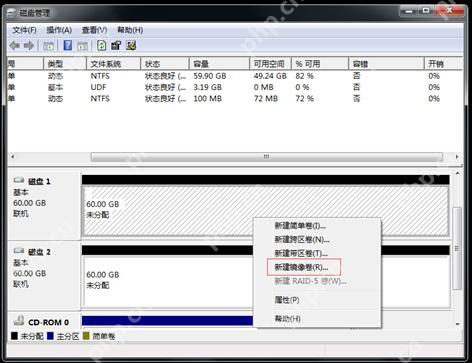Click the 100 MB capacity cell
Image resolution: width=472 pixels, height=363 pixels.
tap(207, 99)
